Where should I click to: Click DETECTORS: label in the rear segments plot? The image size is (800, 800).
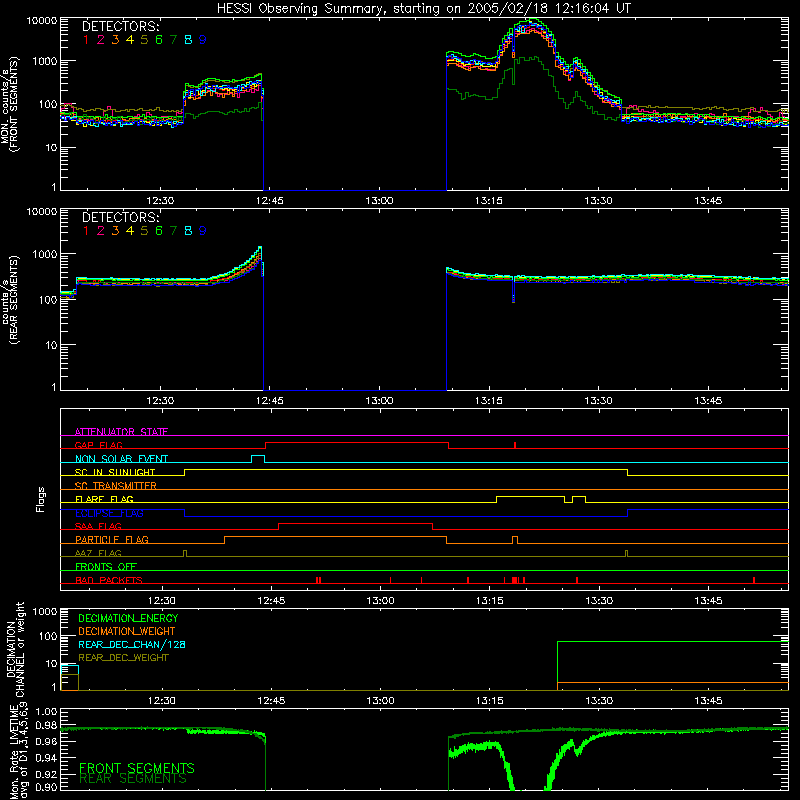coord(120,217)
